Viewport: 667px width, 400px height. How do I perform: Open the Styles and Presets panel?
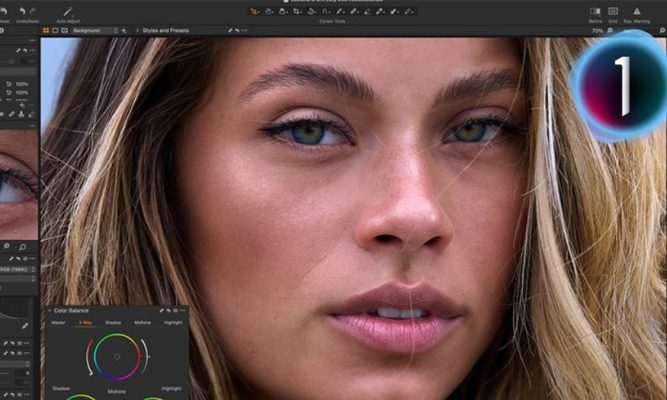[166, 31]
